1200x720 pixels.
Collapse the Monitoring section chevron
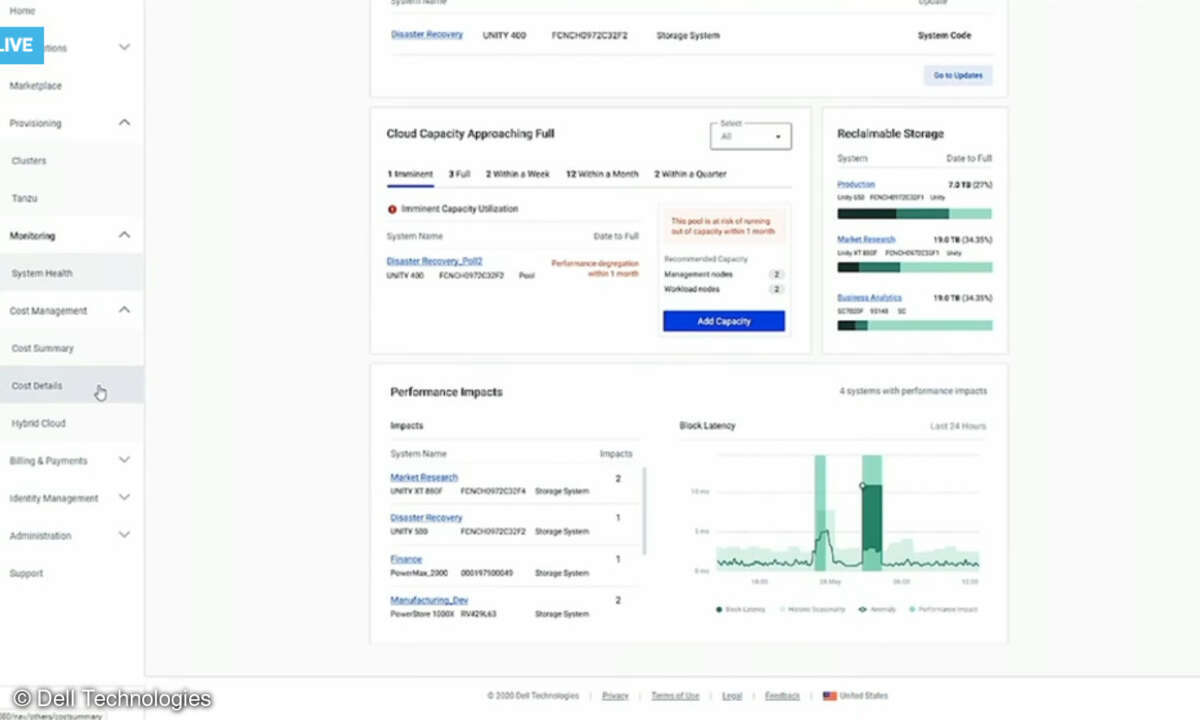tap(124, 236)
